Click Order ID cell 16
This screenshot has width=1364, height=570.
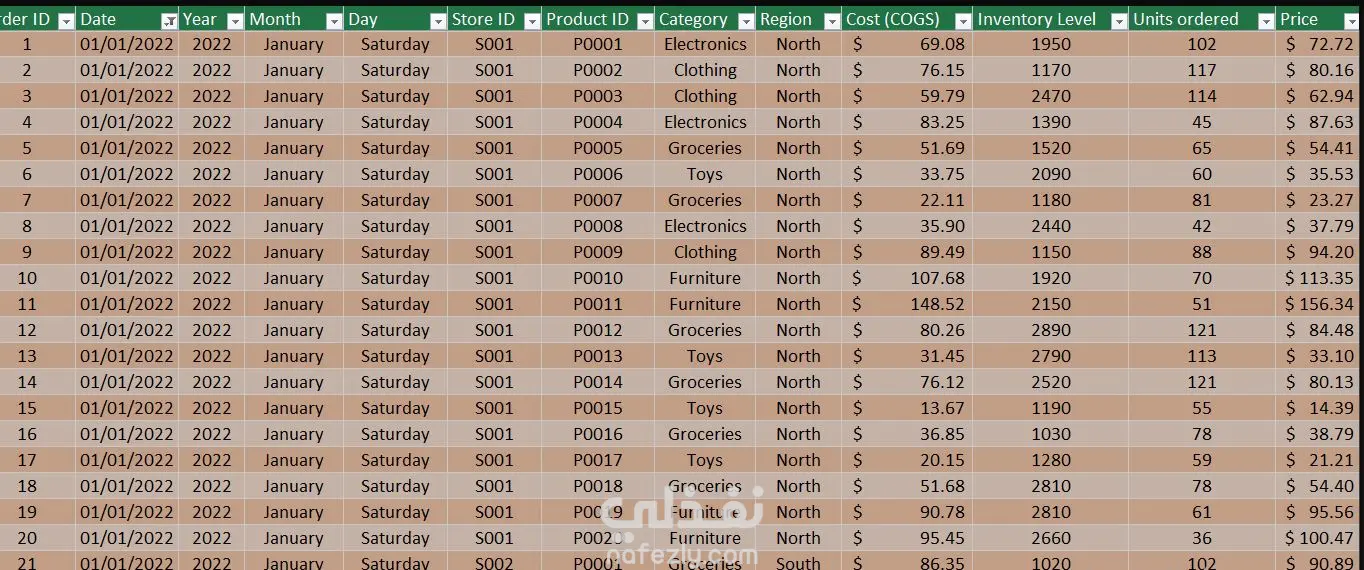37,434
